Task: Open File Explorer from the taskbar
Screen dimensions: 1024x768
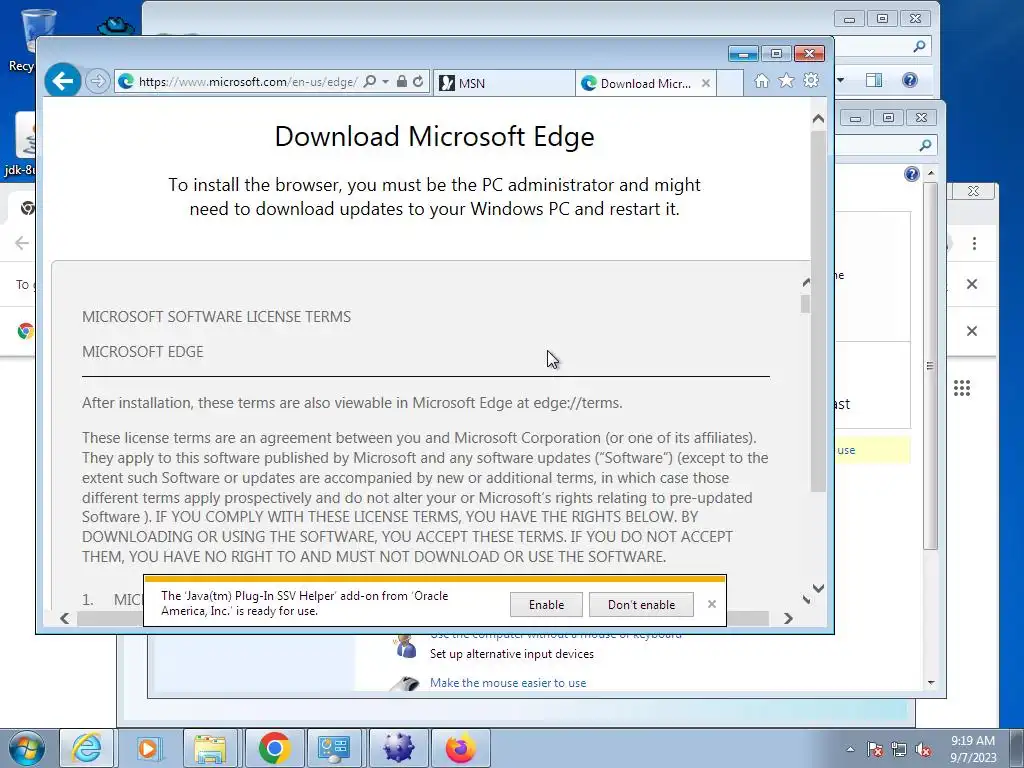Action: tap(210, 748)
